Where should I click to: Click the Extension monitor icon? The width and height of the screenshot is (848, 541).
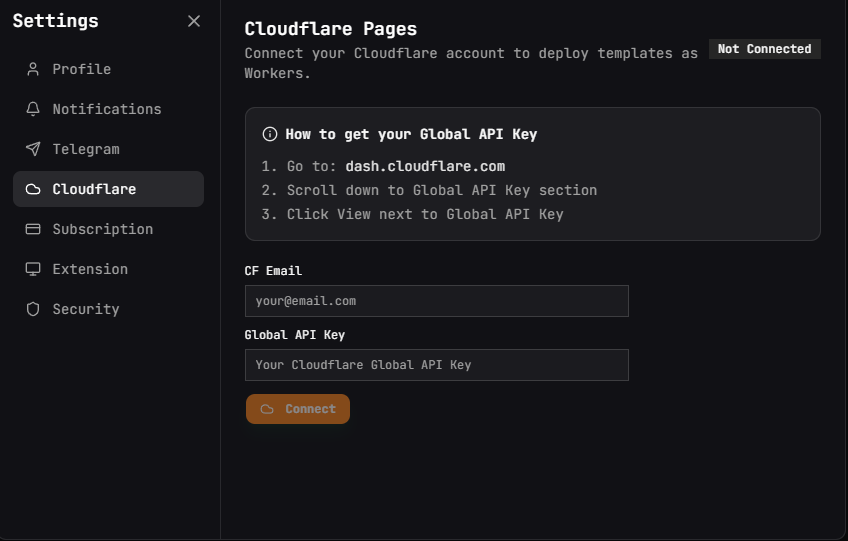(x=33, y=269)
